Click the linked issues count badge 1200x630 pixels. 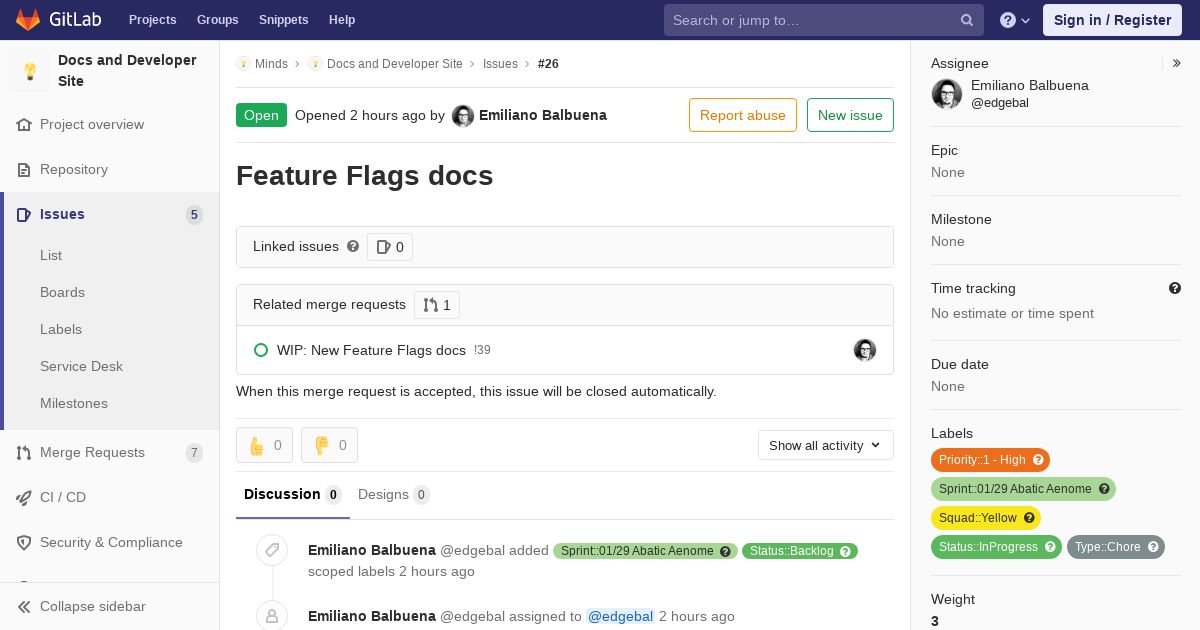[390, 247]
